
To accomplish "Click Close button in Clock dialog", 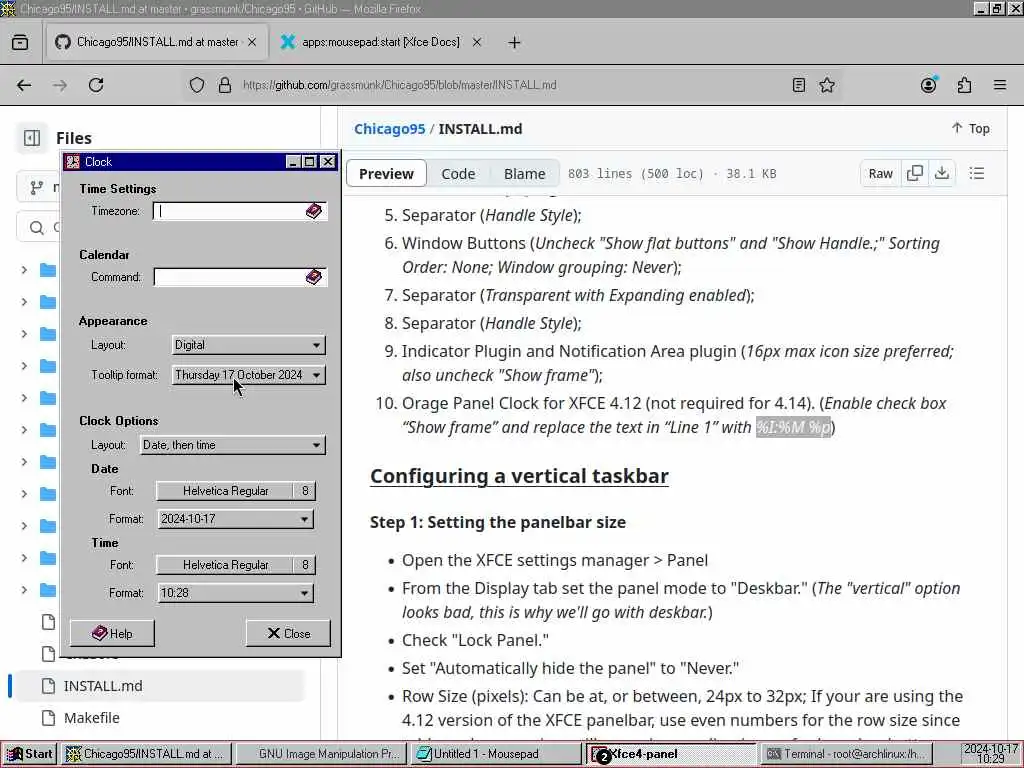I will point(288,633).
